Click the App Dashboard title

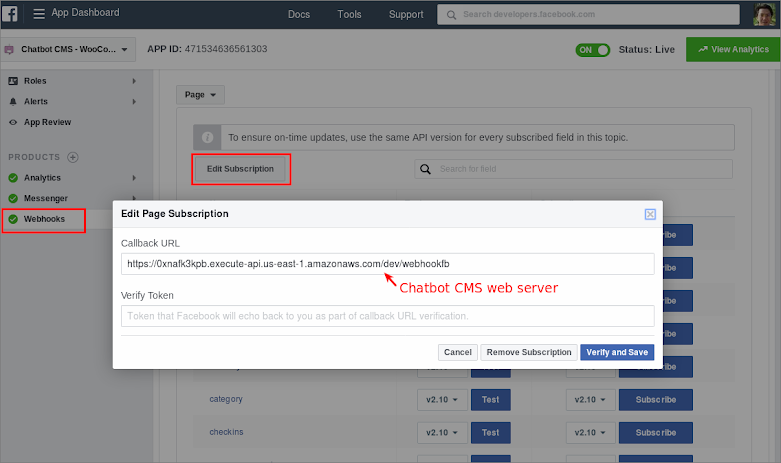point(86,12)
